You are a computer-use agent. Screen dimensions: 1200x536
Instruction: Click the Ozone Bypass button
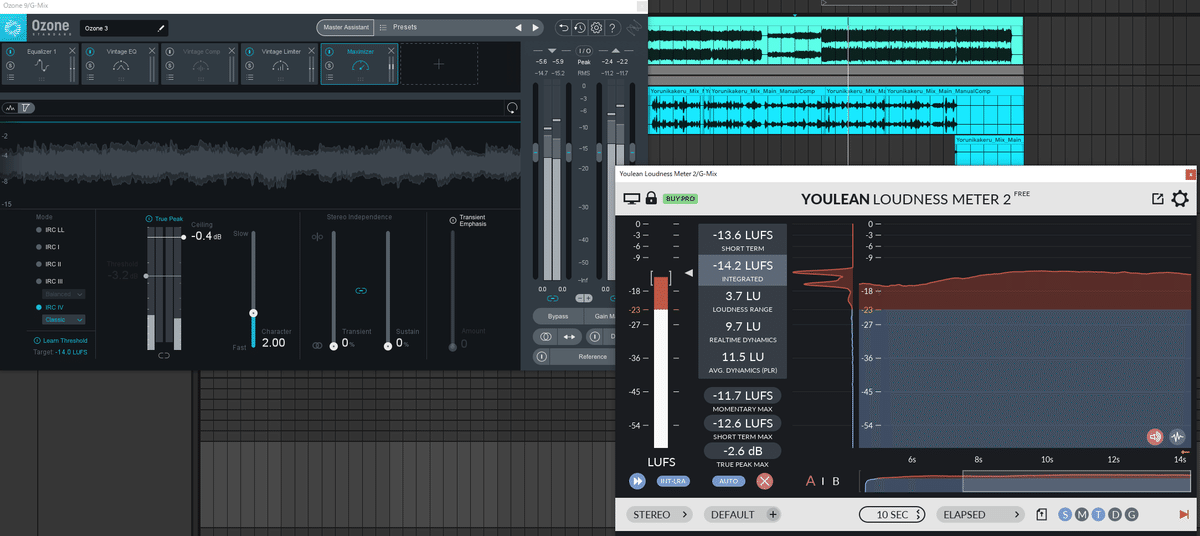pyautogui.click(x=558, y=316)
